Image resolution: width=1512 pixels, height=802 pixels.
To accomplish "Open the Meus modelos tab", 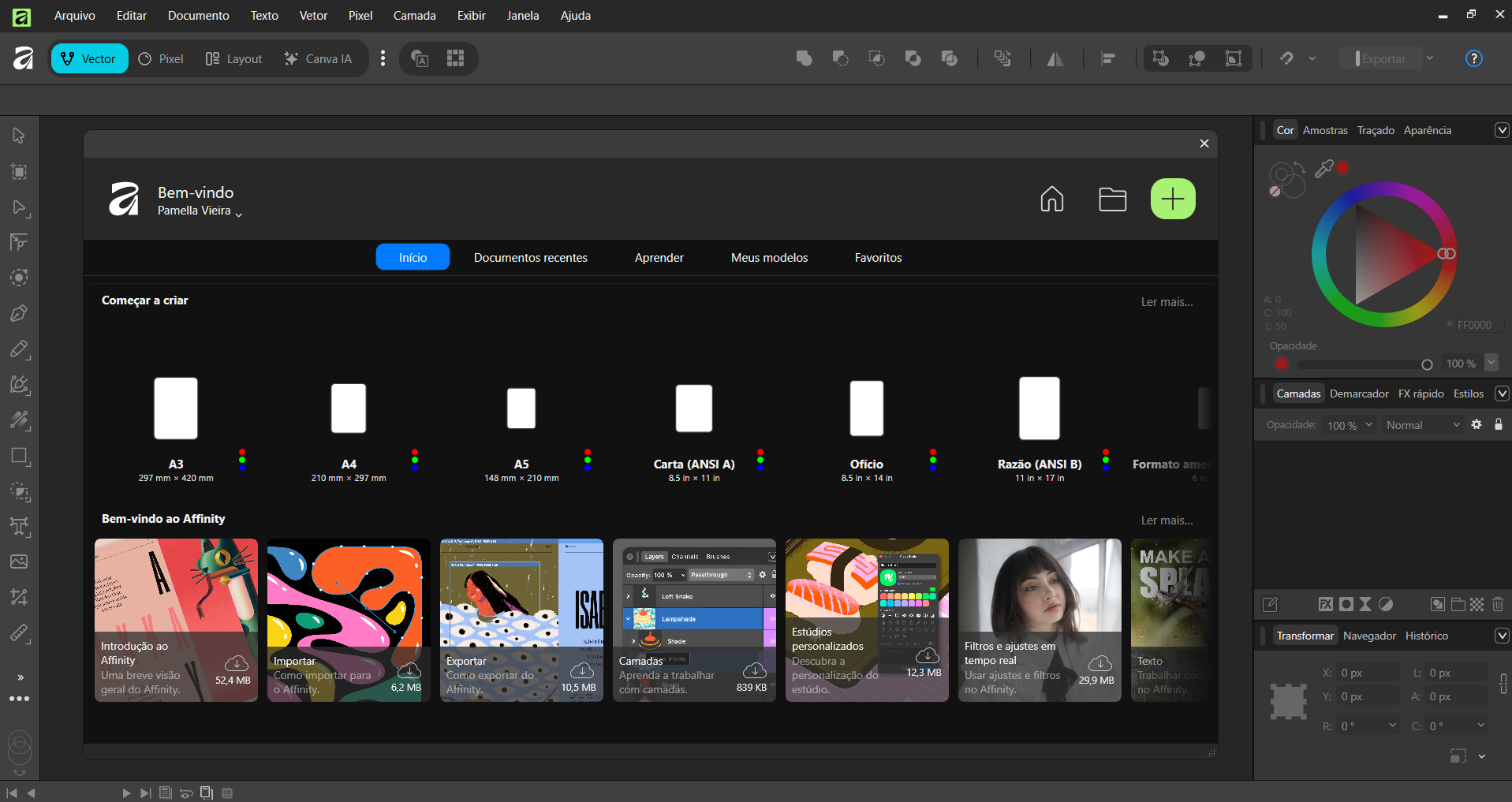I will (769, 257).
